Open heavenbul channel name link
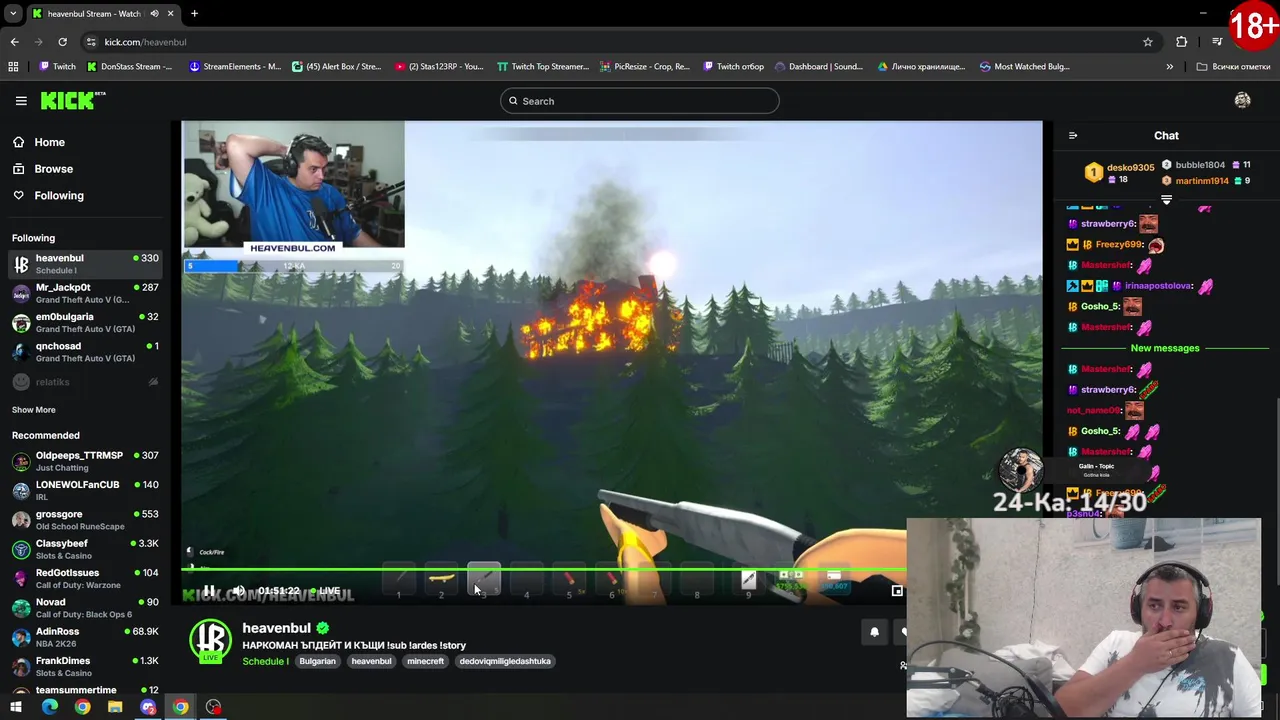The image size is (1280, 720). click(x=277, y=628)
